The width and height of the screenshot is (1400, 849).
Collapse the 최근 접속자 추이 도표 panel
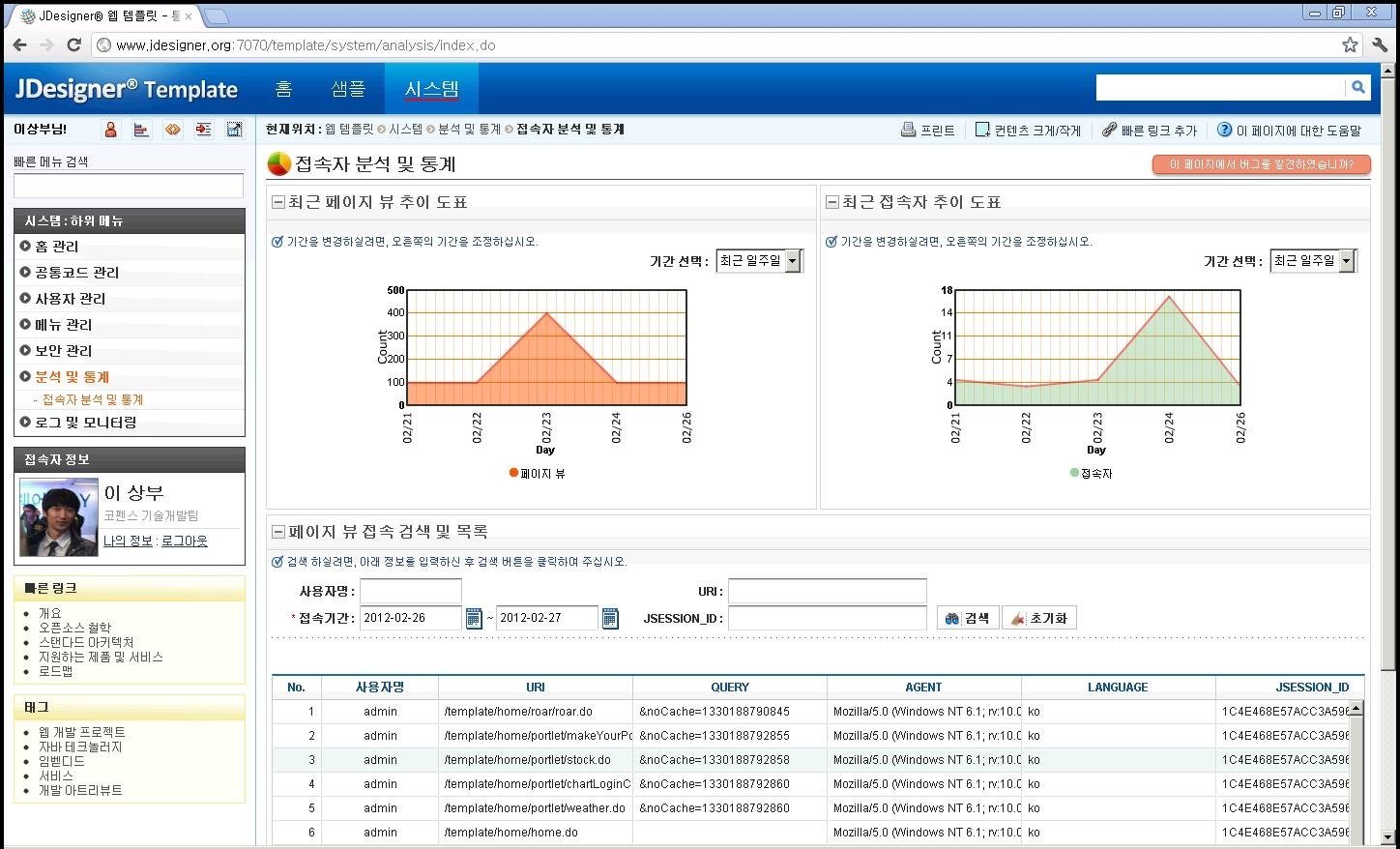pos(831,202)
